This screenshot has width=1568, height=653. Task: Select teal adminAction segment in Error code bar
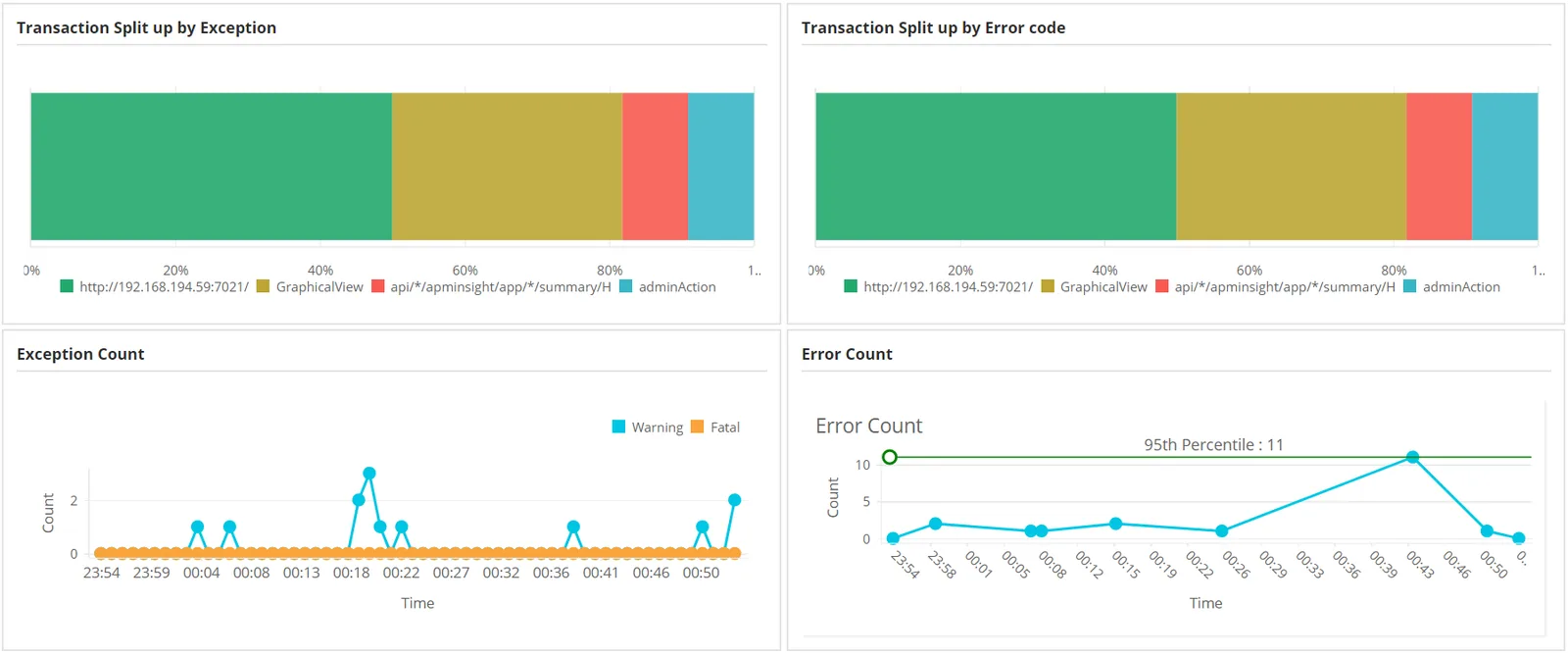point(1504,167)
